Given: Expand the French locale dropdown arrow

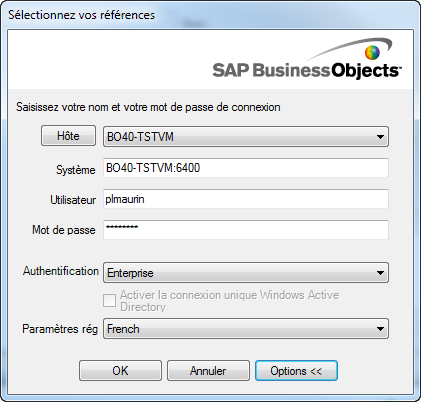Looking at the screenshot, I should (380, 329).
